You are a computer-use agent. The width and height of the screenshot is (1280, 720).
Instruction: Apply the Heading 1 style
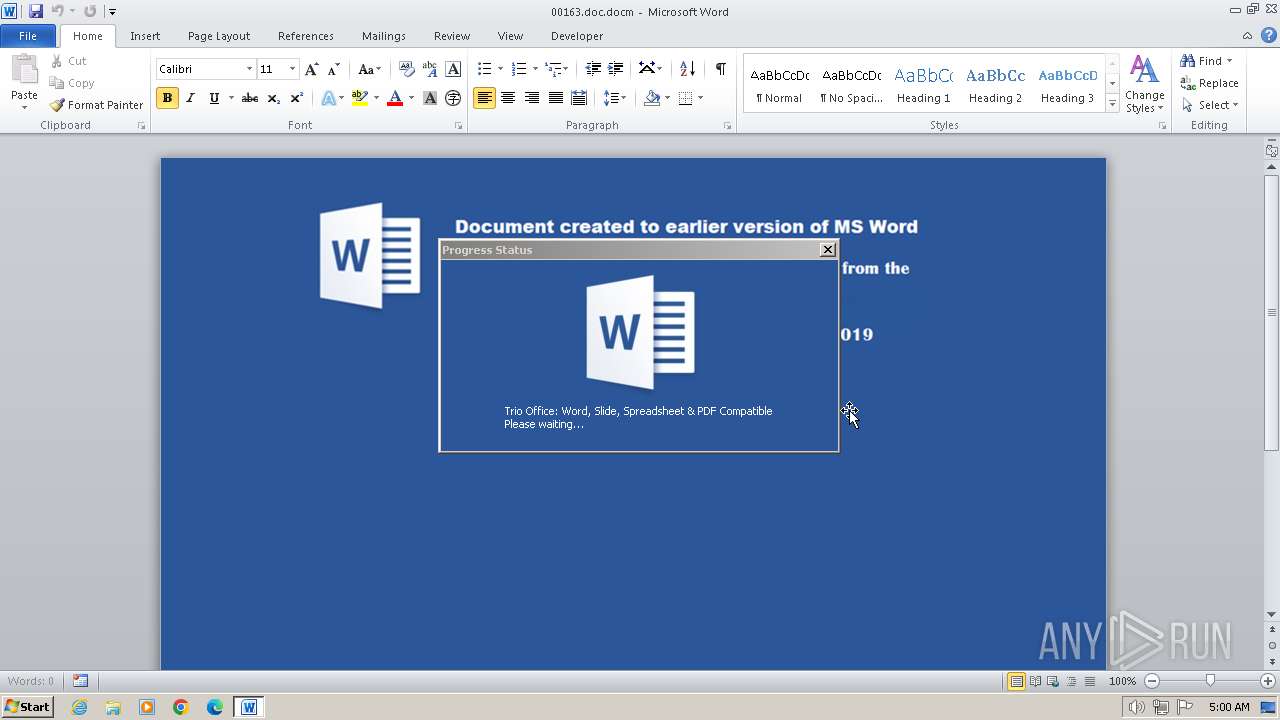click(924, 84)
